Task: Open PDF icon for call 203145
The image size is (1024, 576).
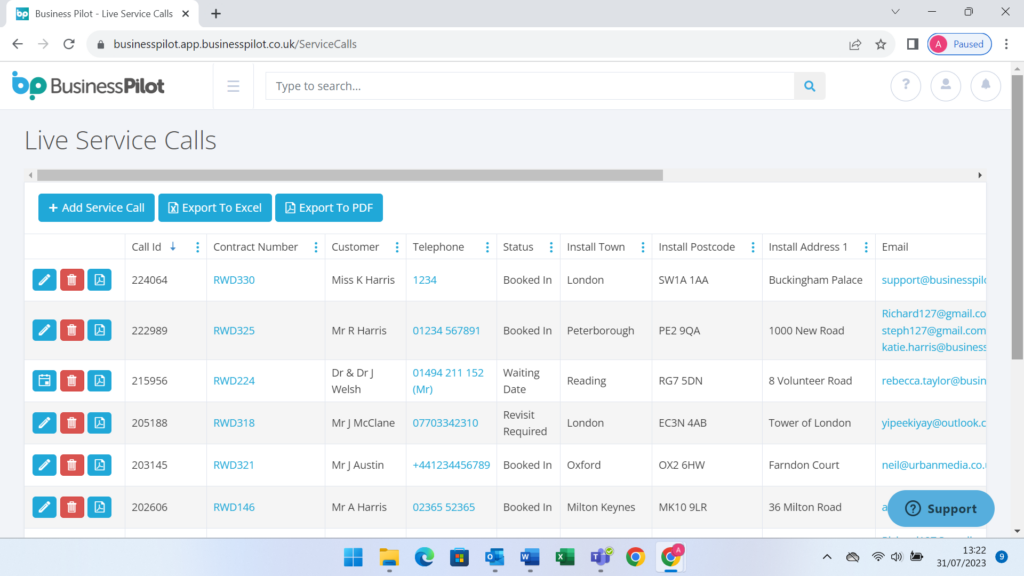Action: [x=99, y=464]
